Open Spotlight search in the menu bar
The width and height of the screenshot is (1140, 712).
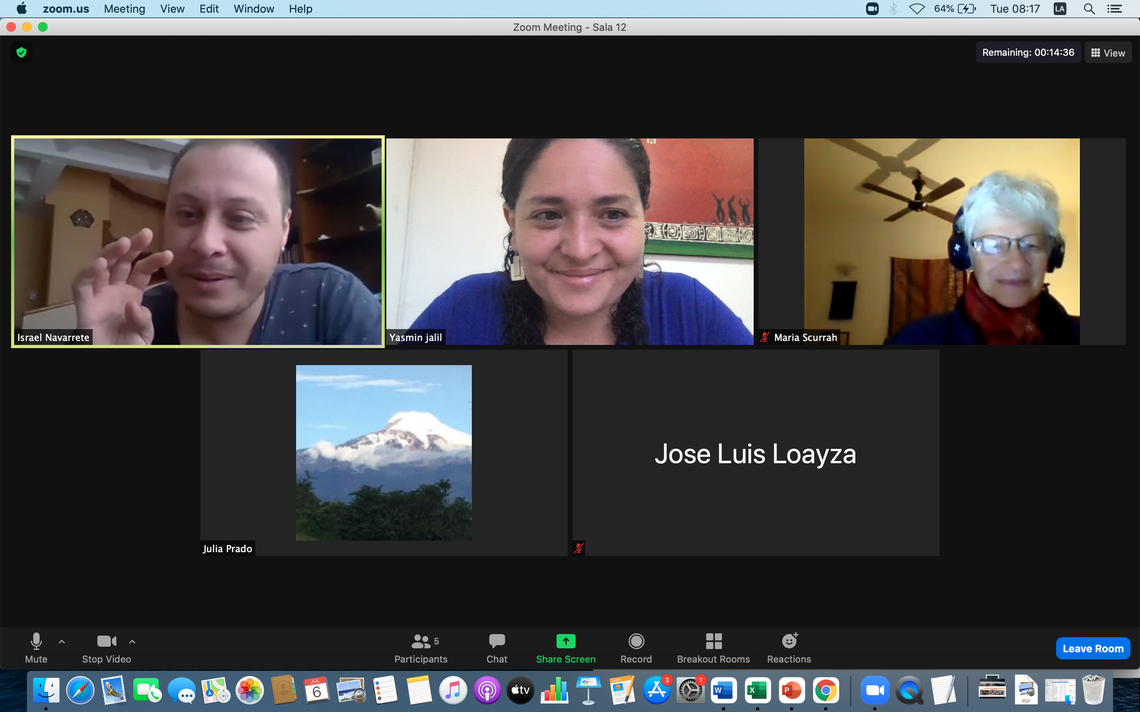click(1089, 9)
